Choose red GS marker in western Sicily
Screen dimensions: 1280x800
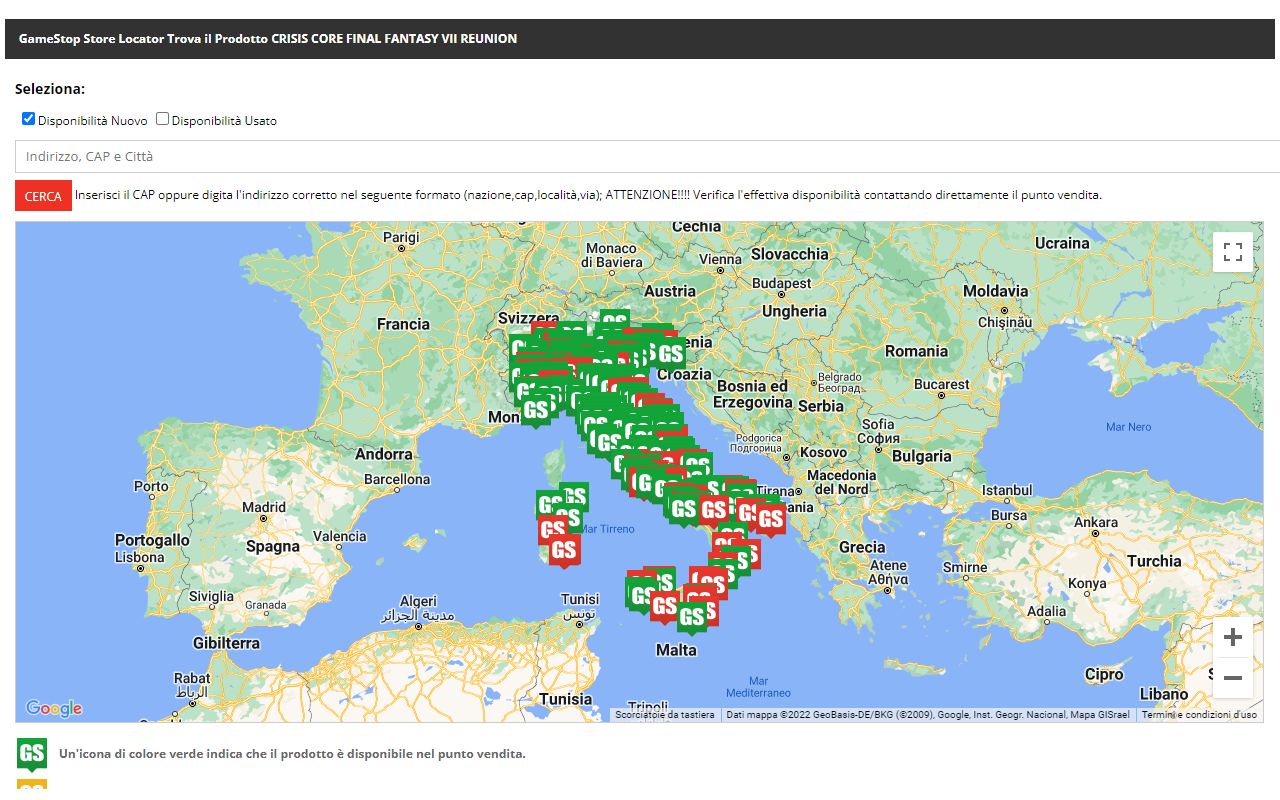pyautogui.click(x=664, y=605)
